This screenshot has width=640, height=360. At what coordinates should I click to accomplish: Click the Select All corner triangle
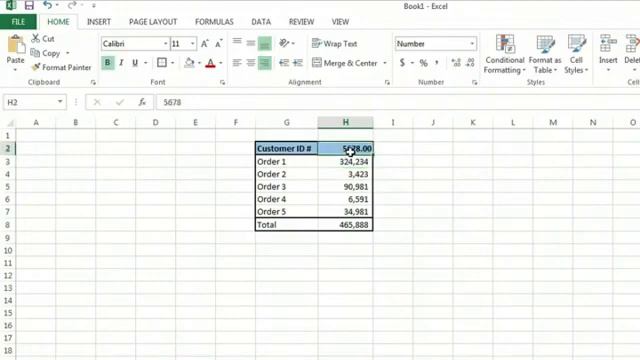(x=10, y=122)
